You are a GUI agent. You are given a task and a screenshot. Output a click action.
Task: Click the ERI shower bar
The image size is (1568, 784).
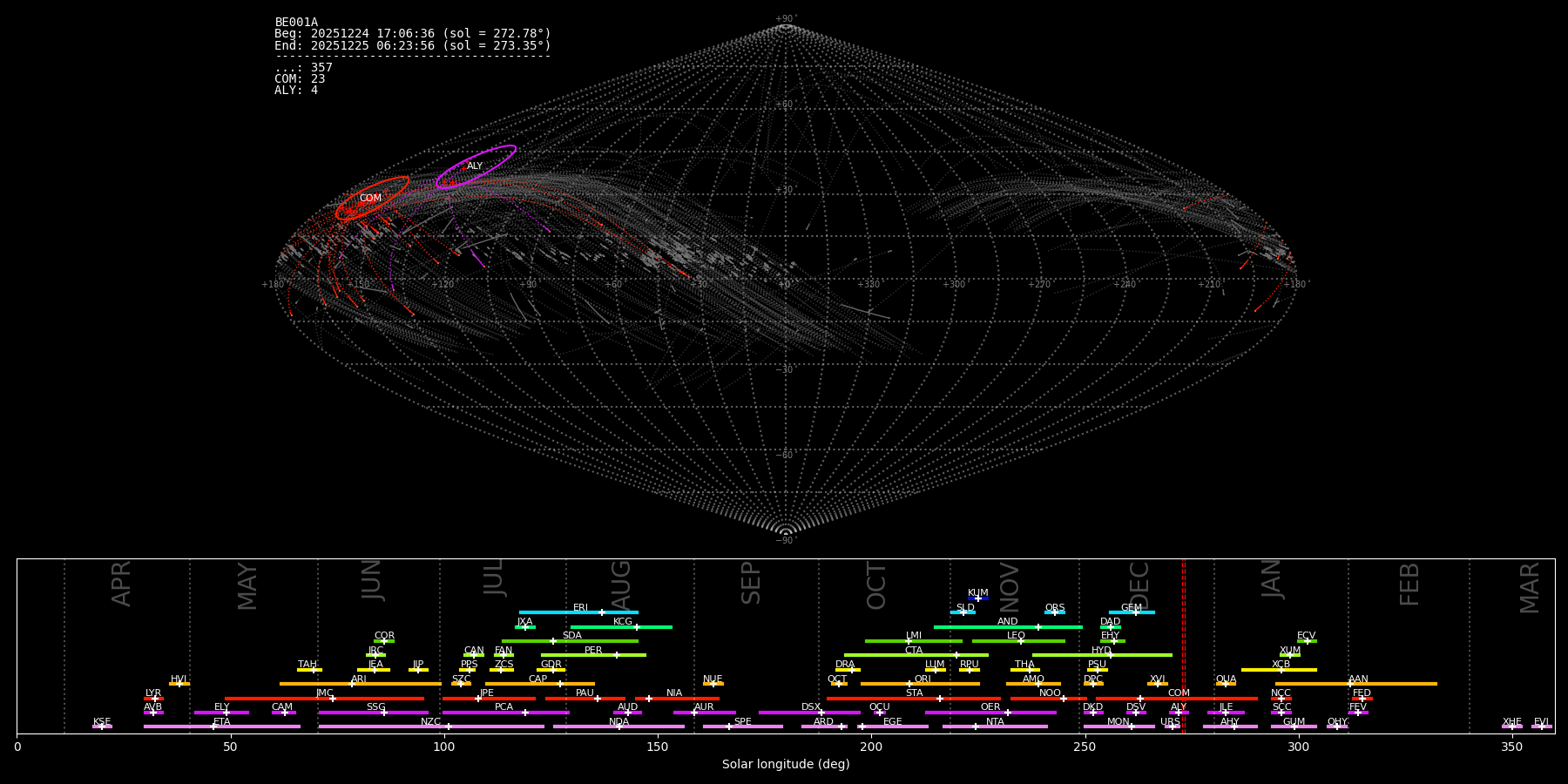578,612
